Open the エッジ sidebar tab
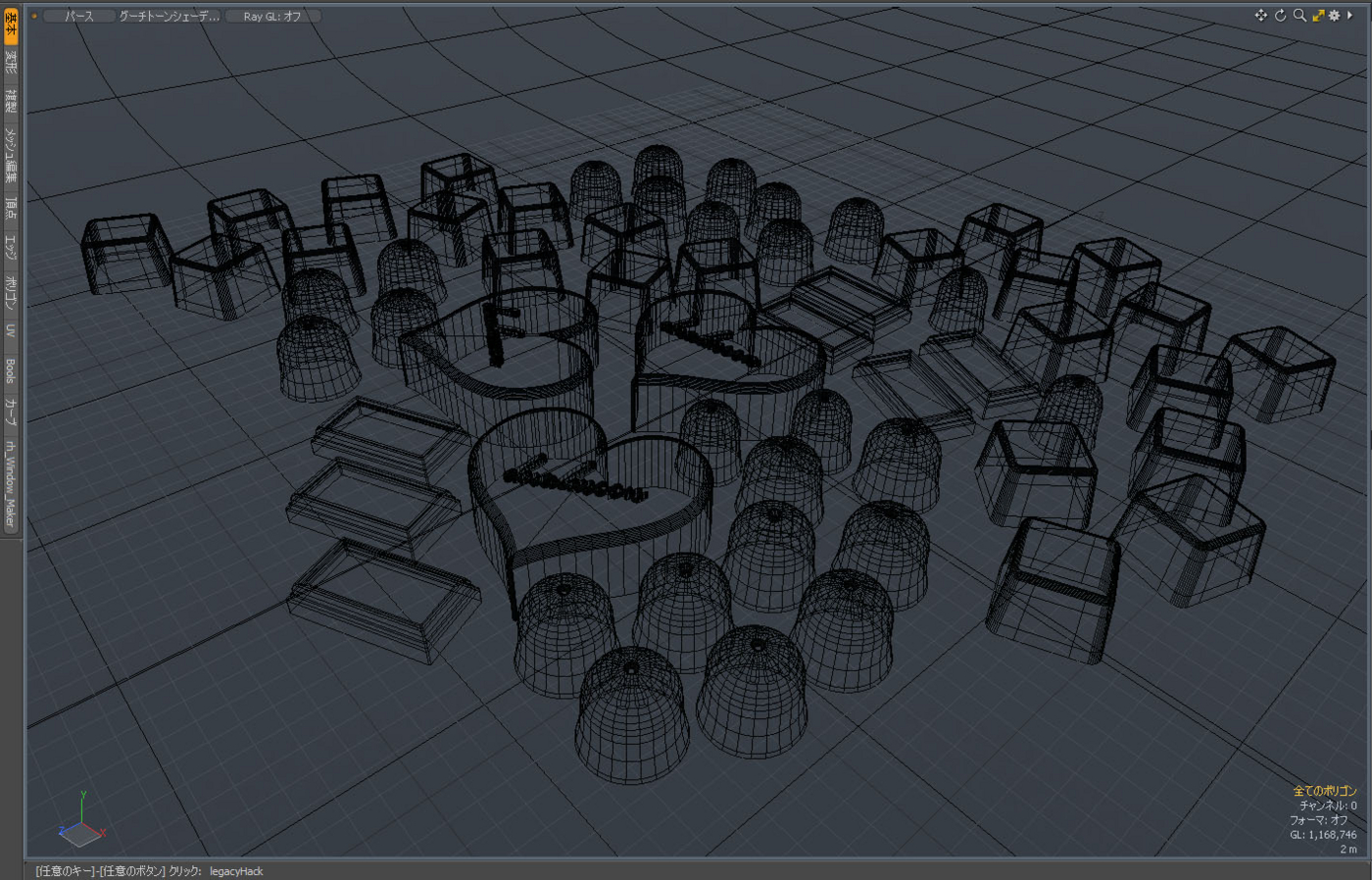 (x=11, y=248)
